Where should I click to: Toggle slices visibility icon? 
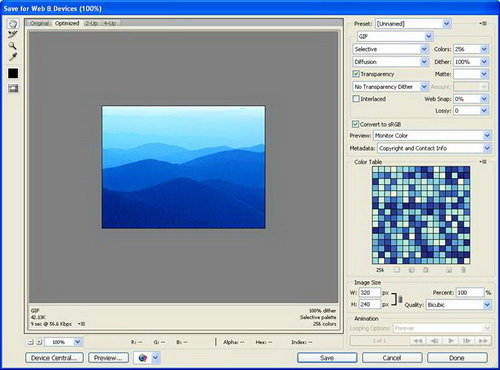pos(13,88)
